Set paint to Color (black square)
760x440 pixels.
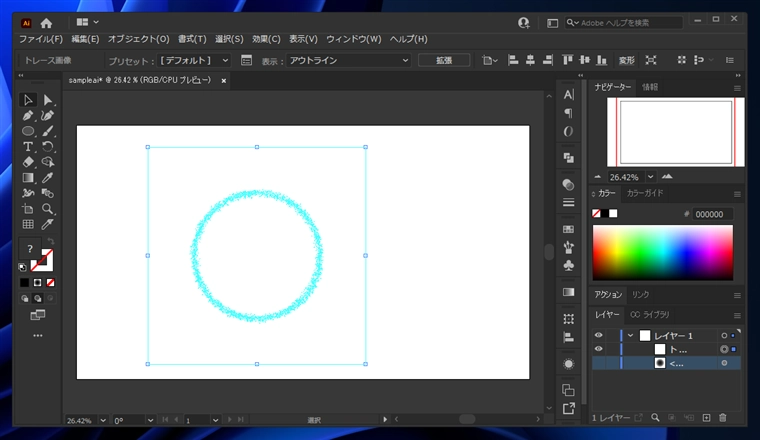point(25,283)
